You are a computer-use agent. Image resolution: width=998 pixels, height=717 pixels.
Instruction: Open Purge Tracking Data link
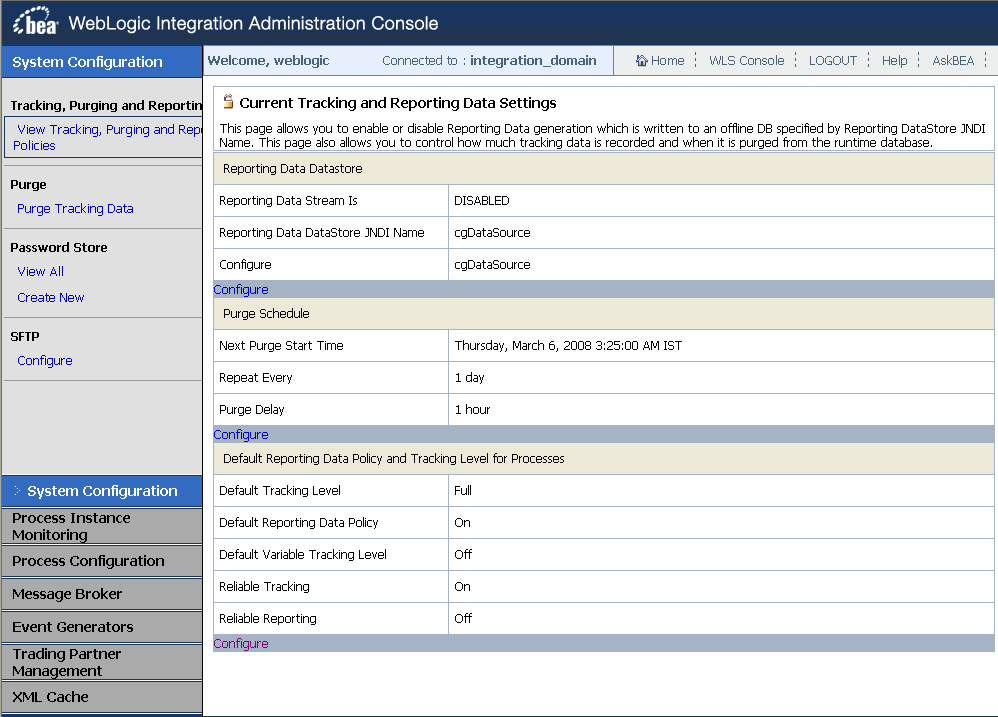pos(75,209)
